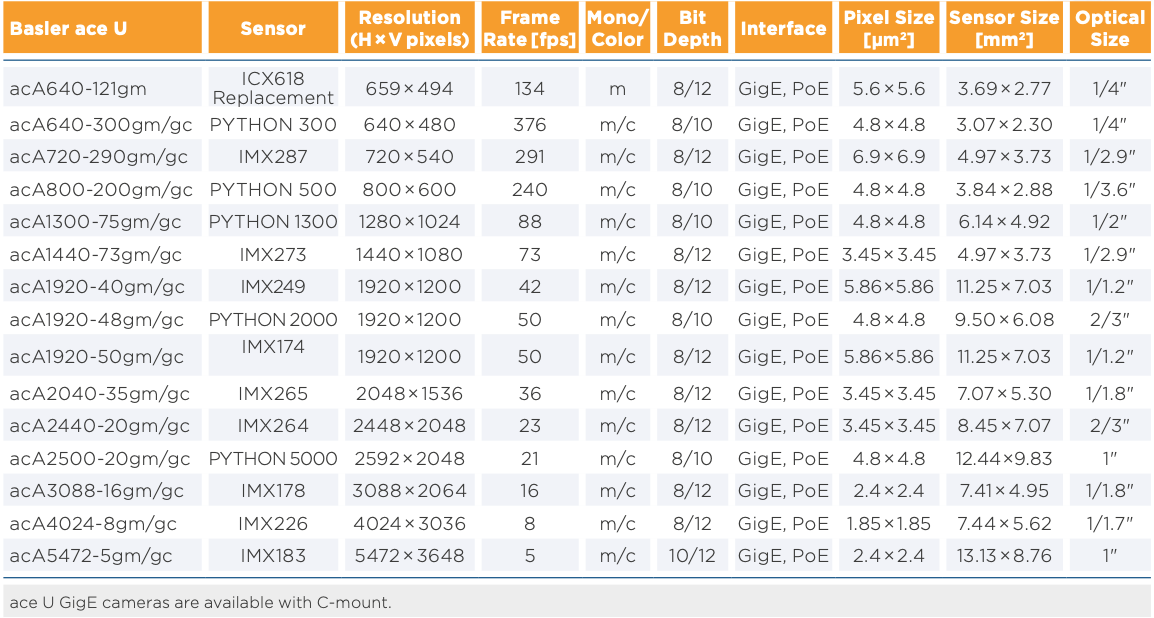Select the 13.13×8.76 sensor size cell
The image size is (1154, 618).
1004,556
